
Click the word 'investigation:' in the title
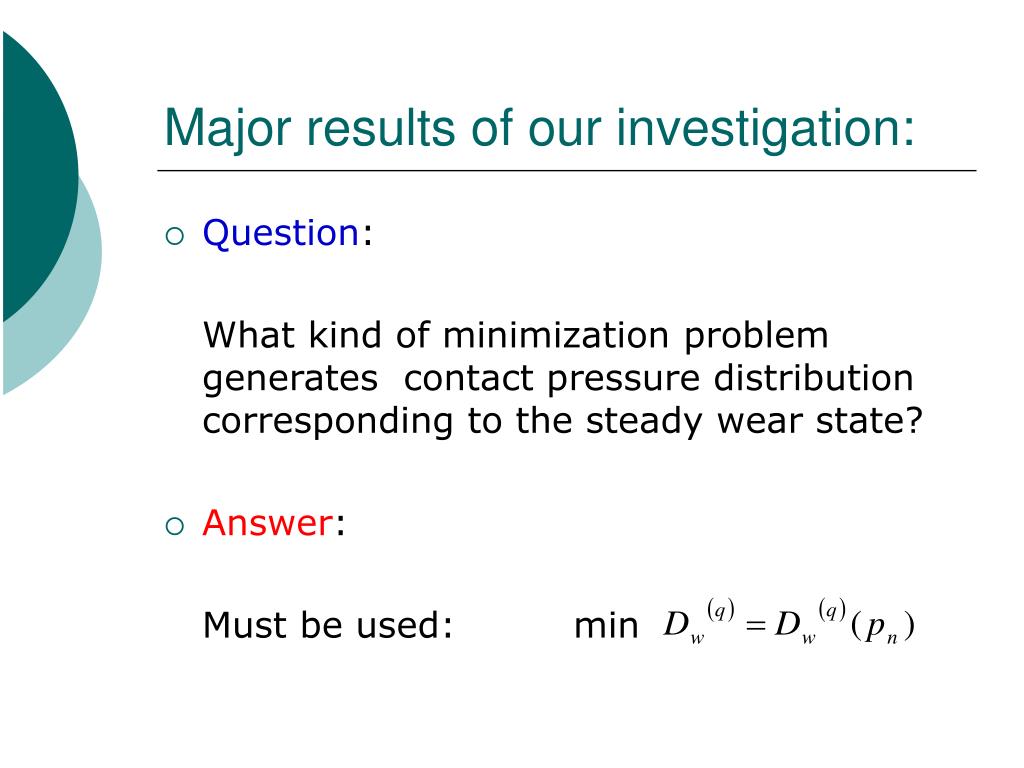pos(765,129)
